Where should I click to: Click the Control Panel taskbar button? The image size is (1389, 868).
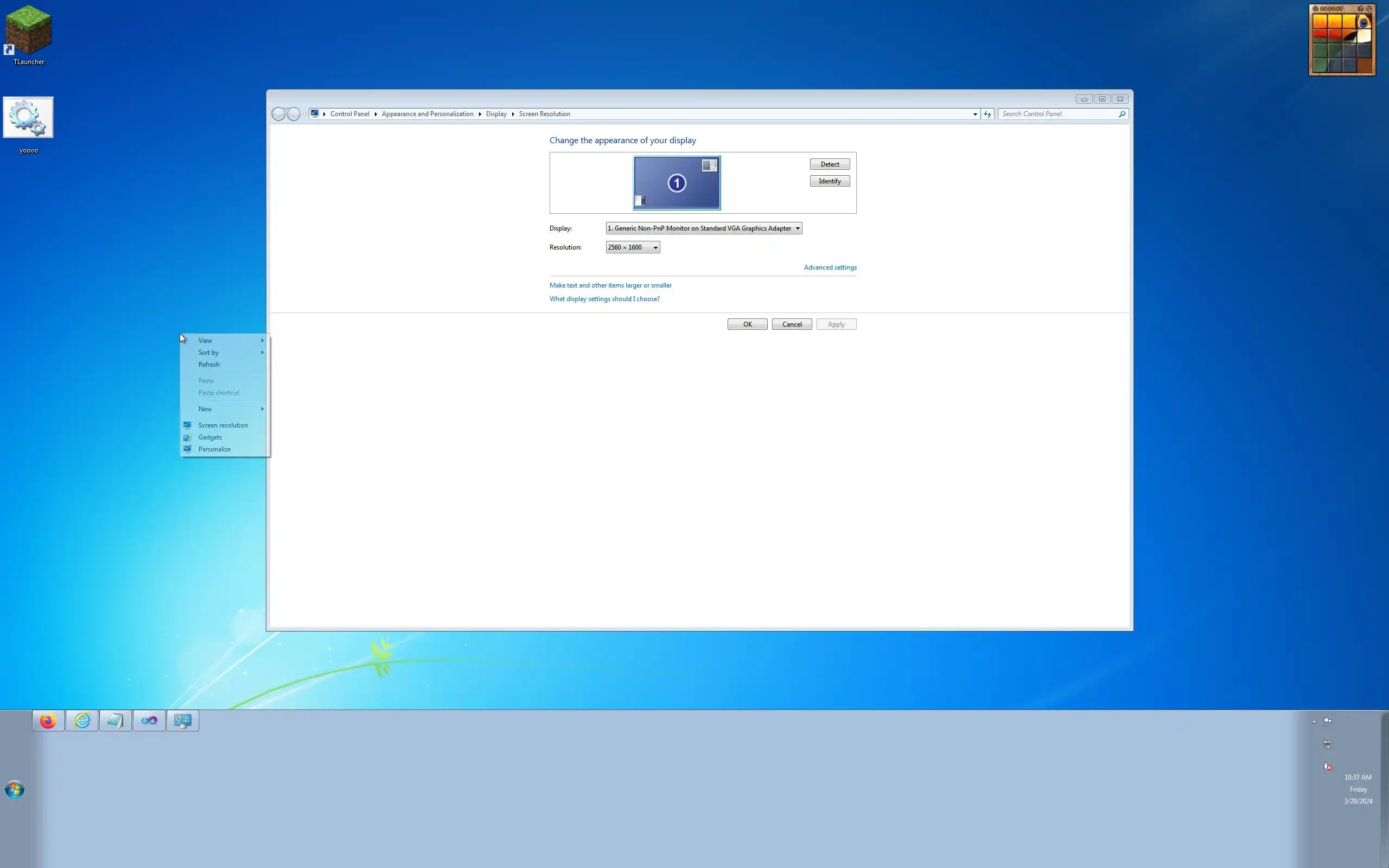(182, 720)
